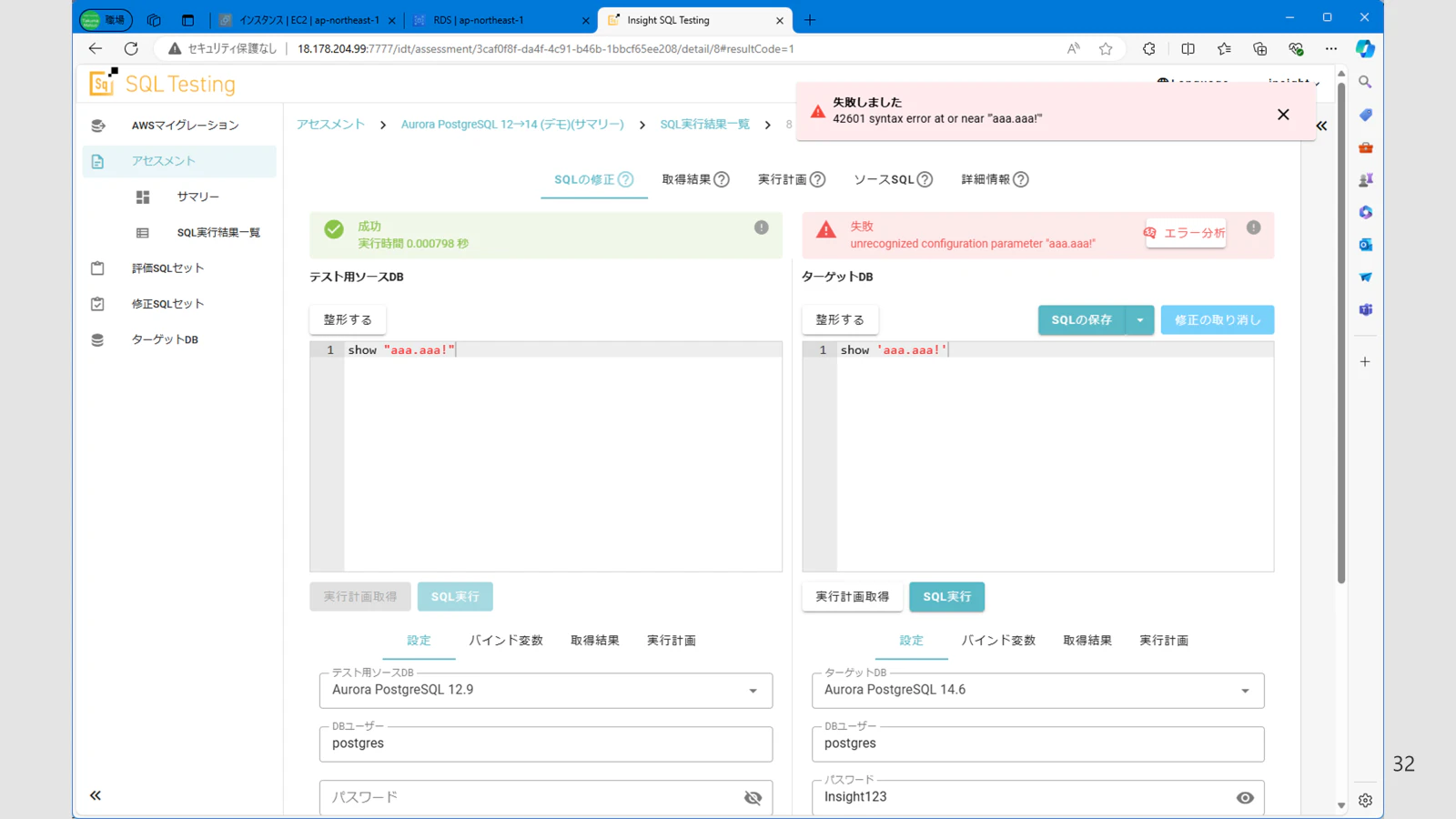
Task: Expand SQLの保存 dropdown arrow
Action: (x=1140, y=319)
